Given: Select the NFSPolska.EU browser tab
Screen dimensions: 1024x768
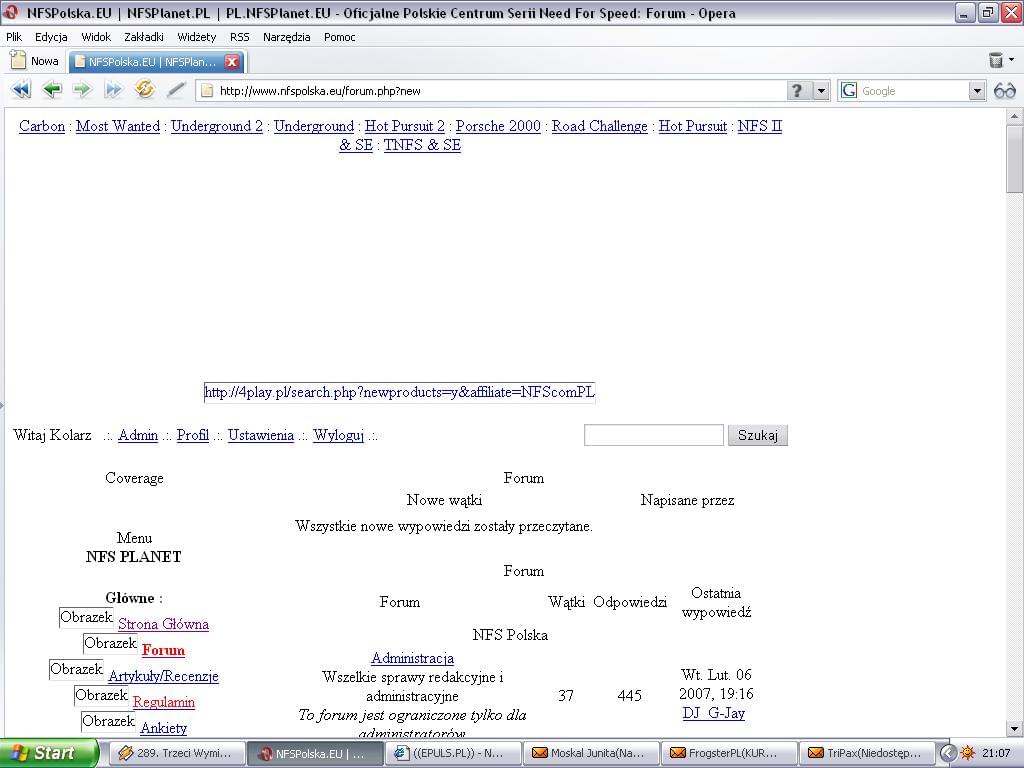Looking at the screenshot, I should pyautogui.click(x=157, y=62).
